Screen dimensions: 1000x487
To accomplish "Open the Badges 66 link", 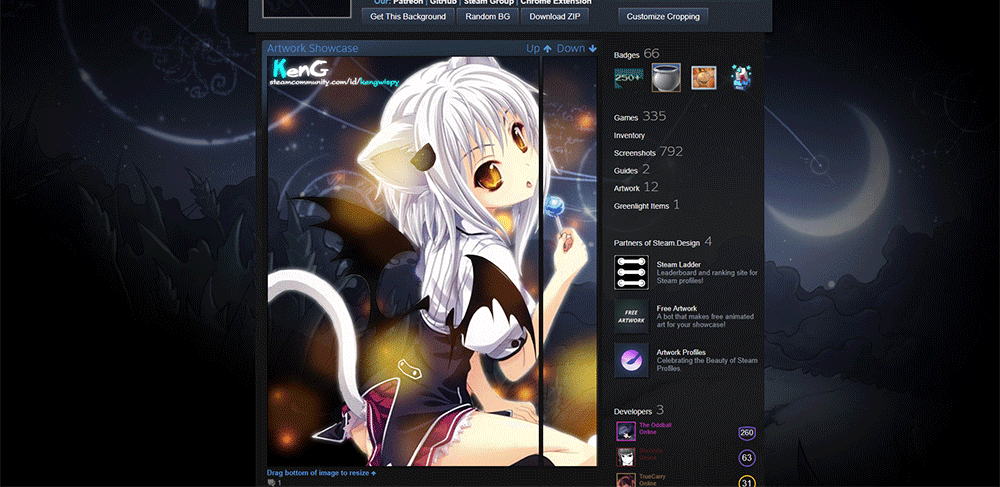I will pyautogui.click(x=636, y=54).
